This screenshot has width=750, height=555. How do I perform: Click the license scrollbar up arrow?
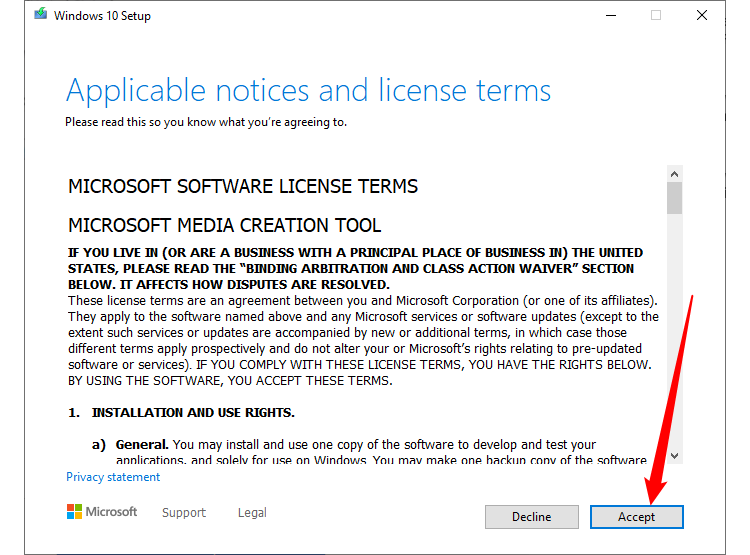[674, 174]
